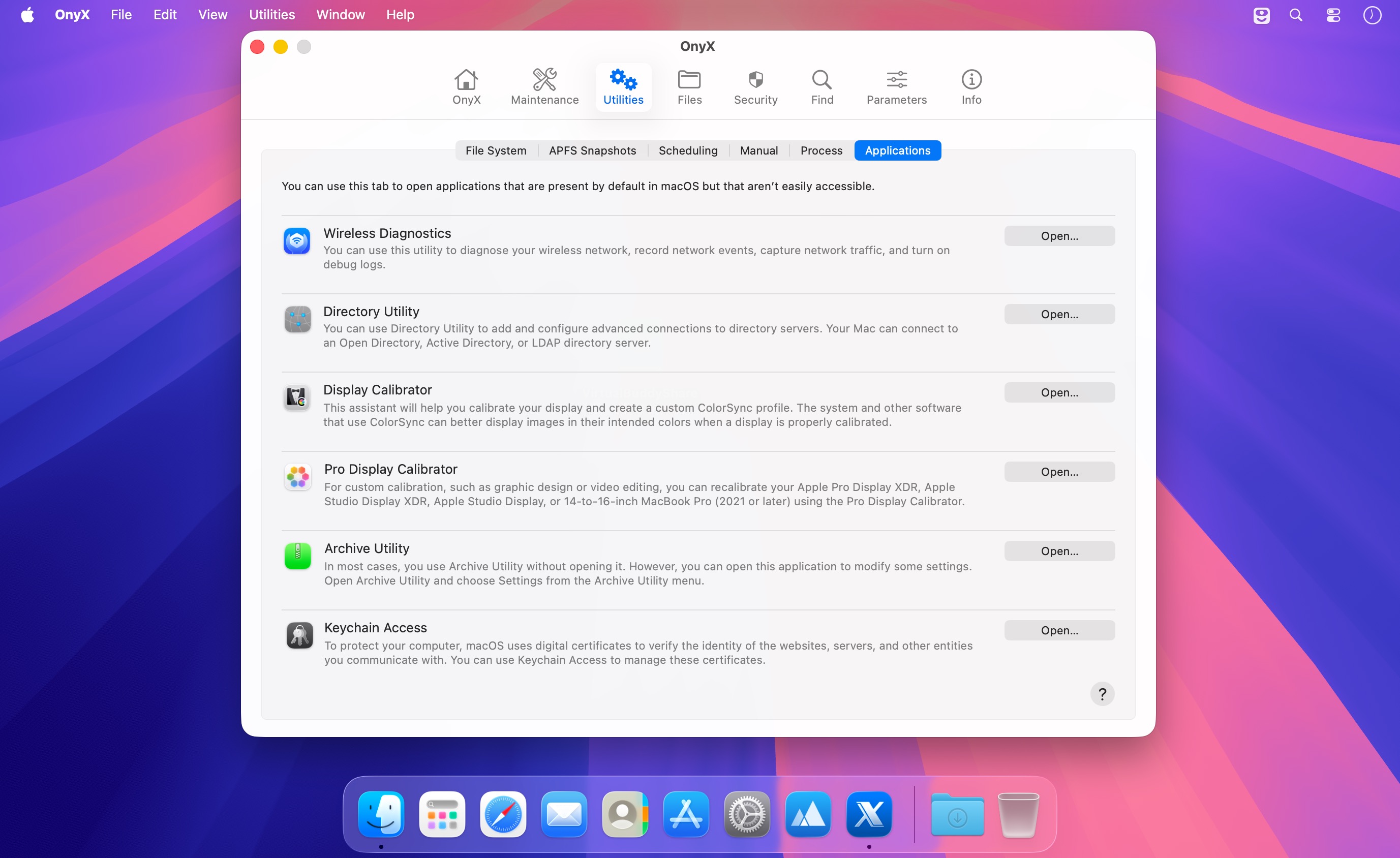
Task: Launch Safari from the Dock
Action: click(x=503, y=814)
